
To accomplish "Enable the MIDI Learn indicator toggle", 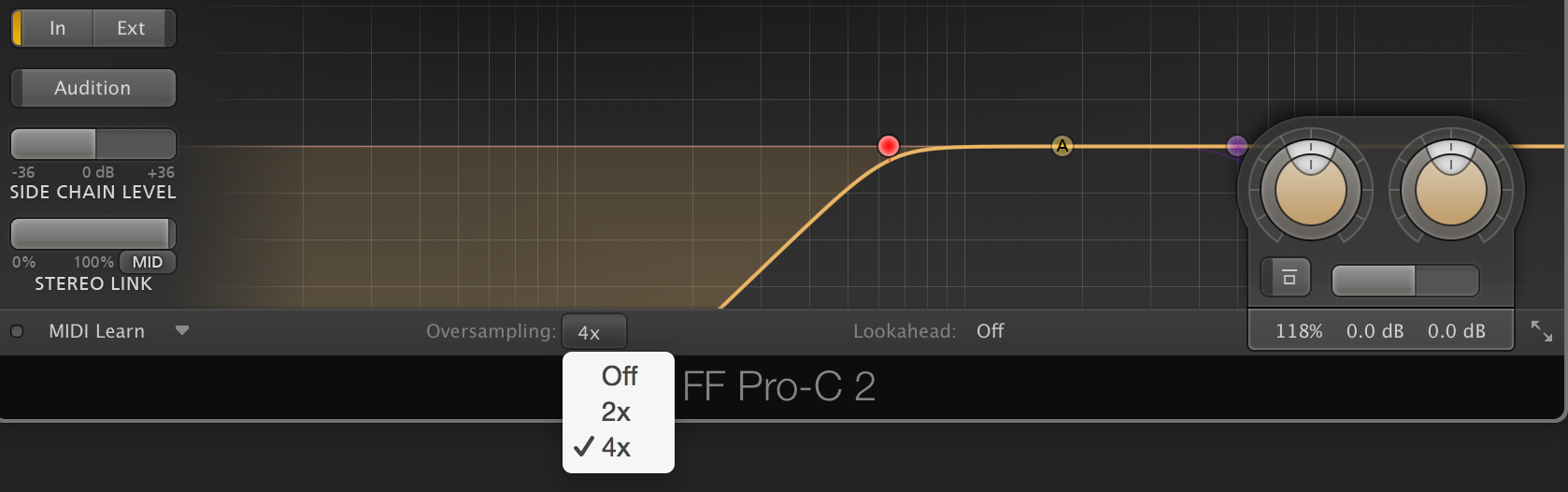I will [x=17, y=331].
